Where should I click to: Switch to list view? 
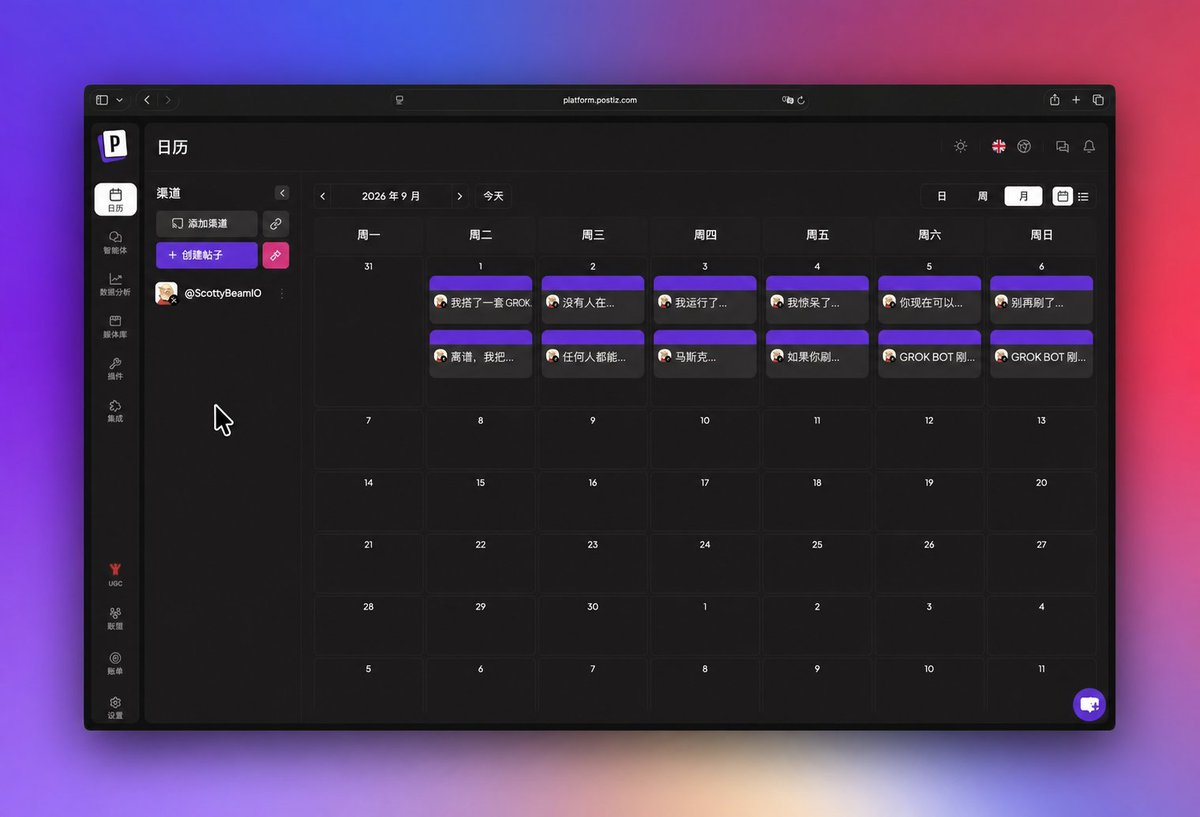point(1083,197)
